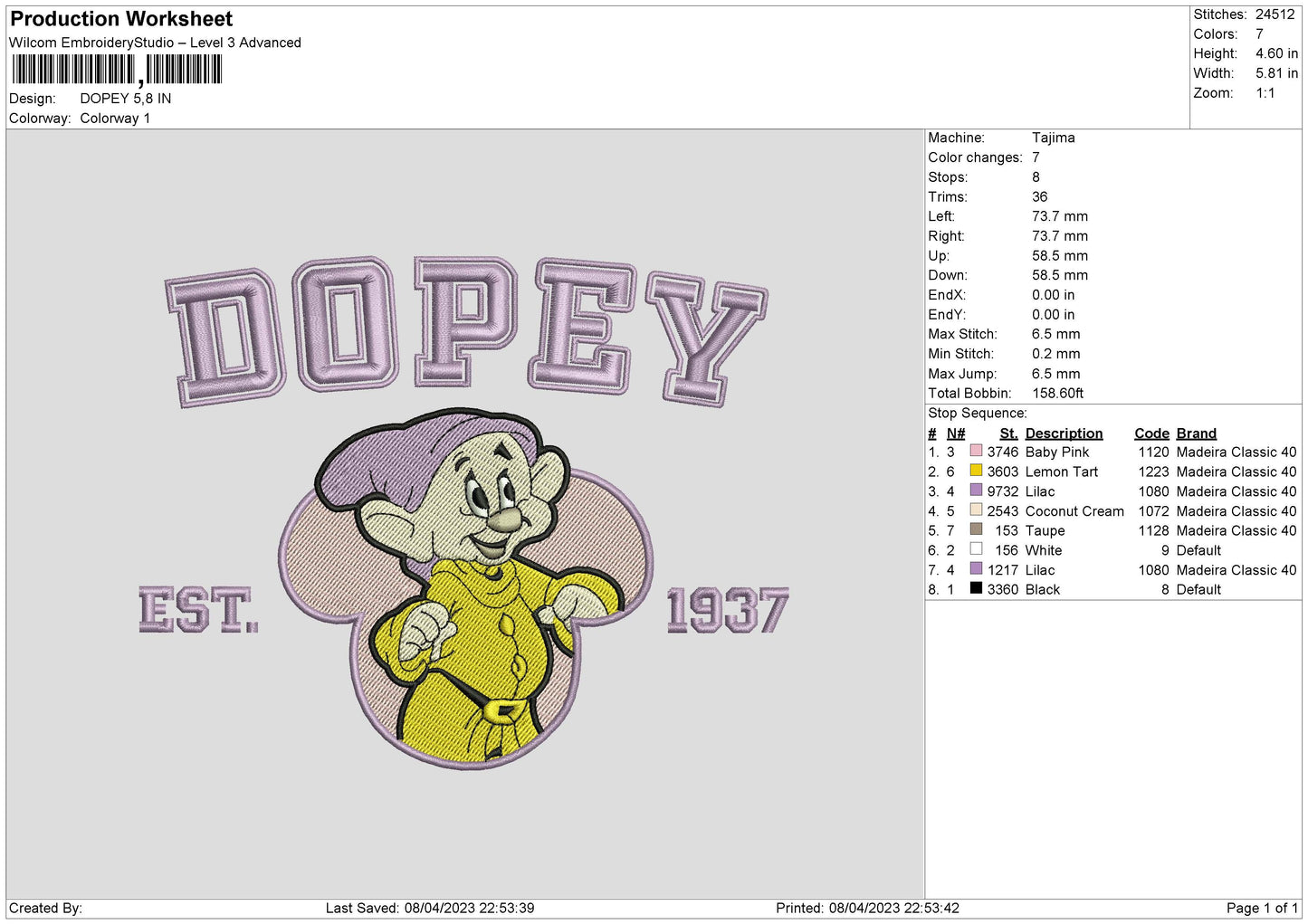Click the Coconut Cream color swatch
Screen dimensions: 1308x924
tap(976, 510)
